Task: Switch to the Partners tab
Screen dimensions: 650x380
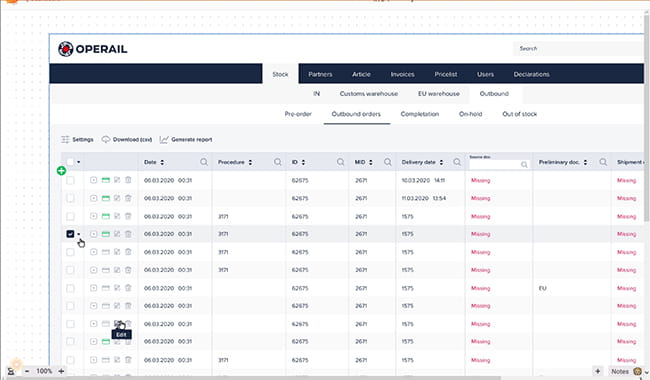Action: coord(320,74)
